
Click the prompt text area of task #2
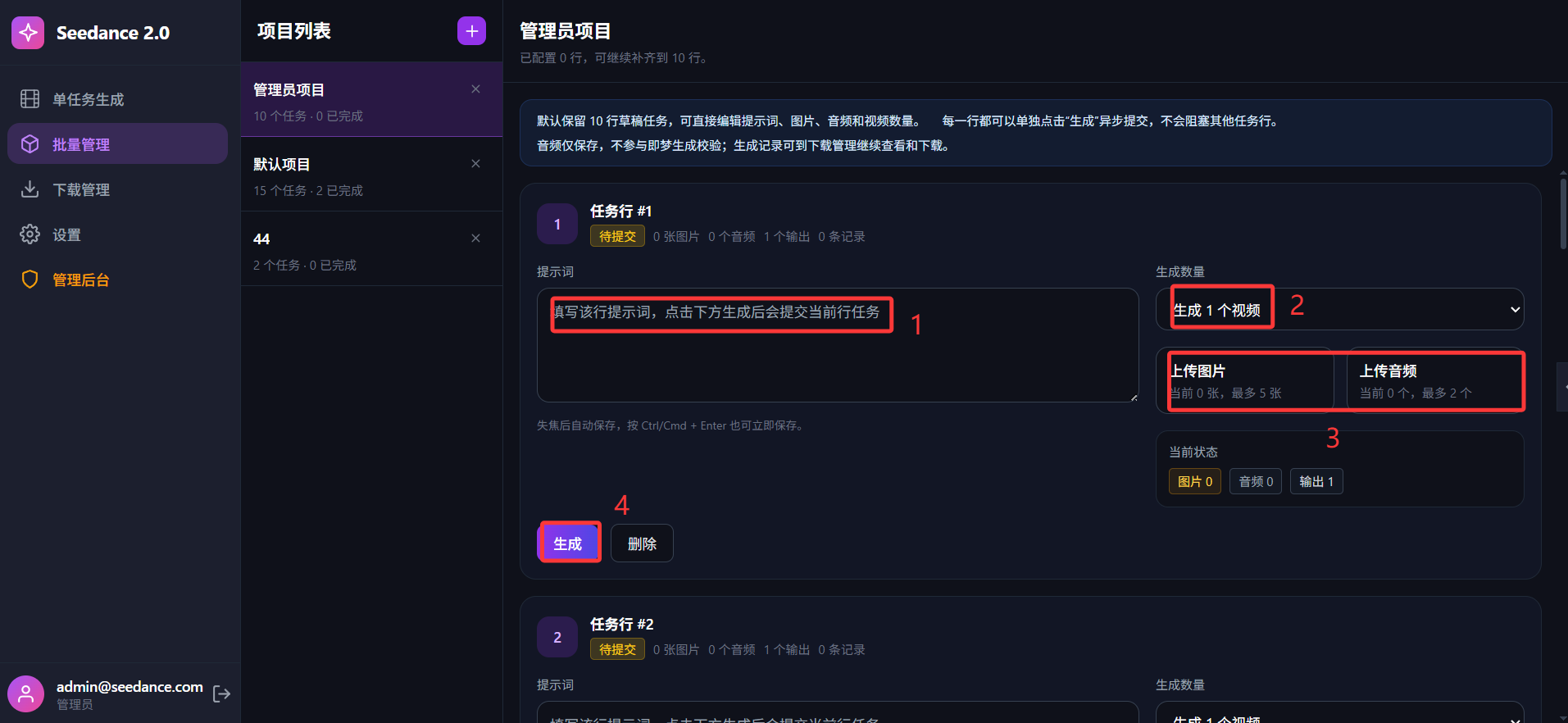(838, 712)
